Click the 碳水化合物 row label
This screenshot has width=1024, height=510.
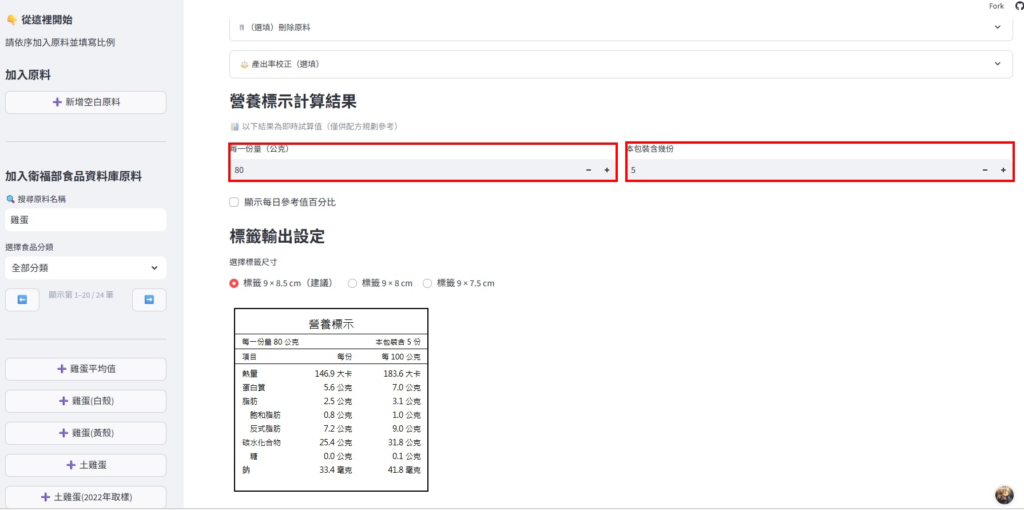261,442
